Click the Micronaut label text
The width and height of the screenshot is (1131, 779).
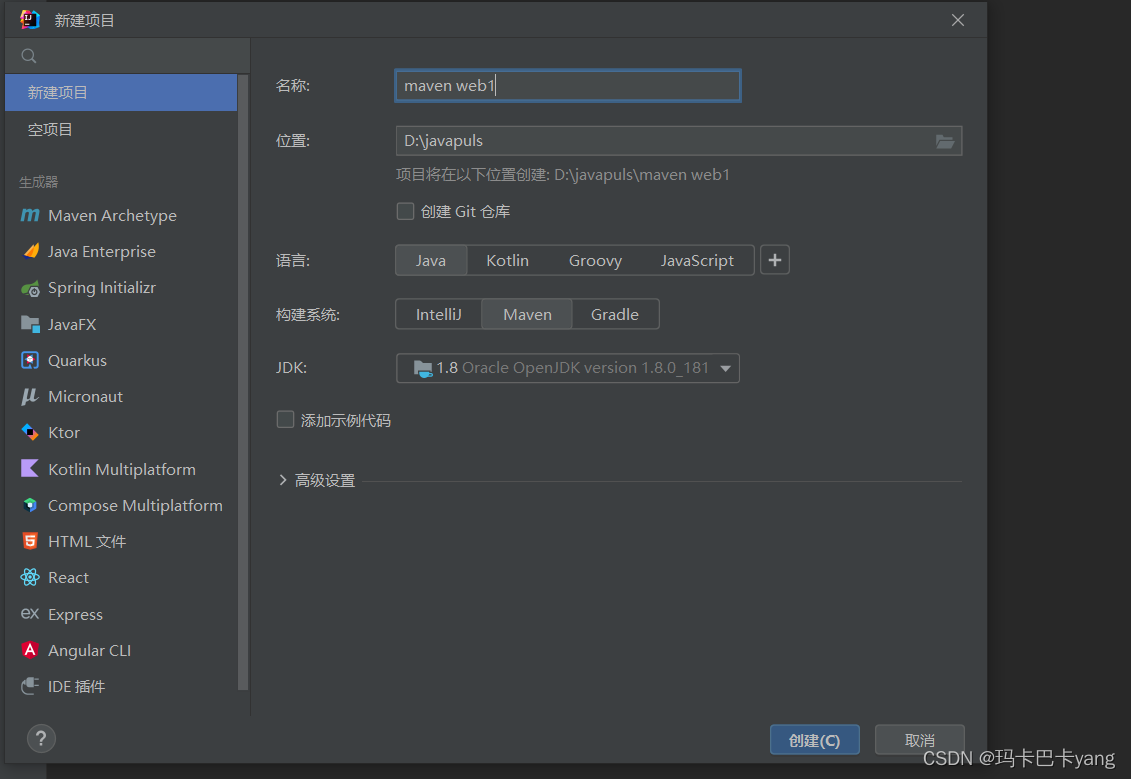pyautogui.click(x=85, y=396)
